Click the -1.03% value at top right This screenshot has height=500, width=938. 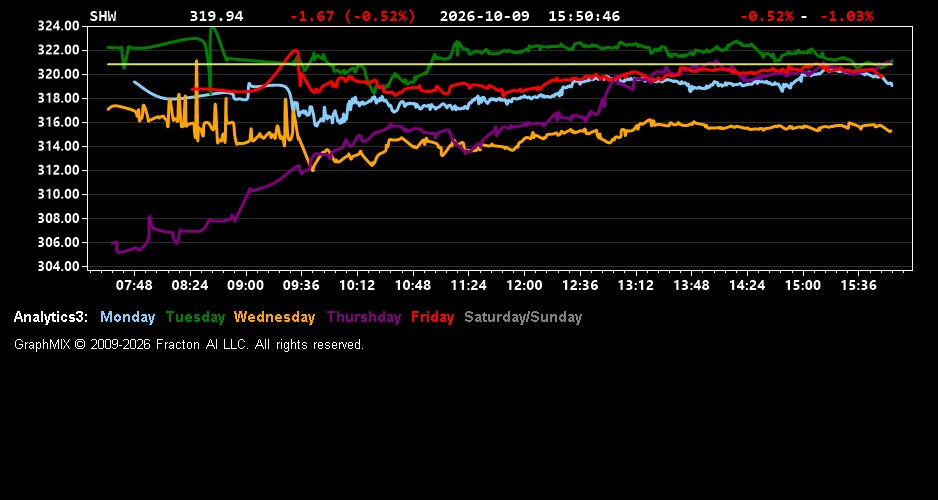tap(846, 16)
